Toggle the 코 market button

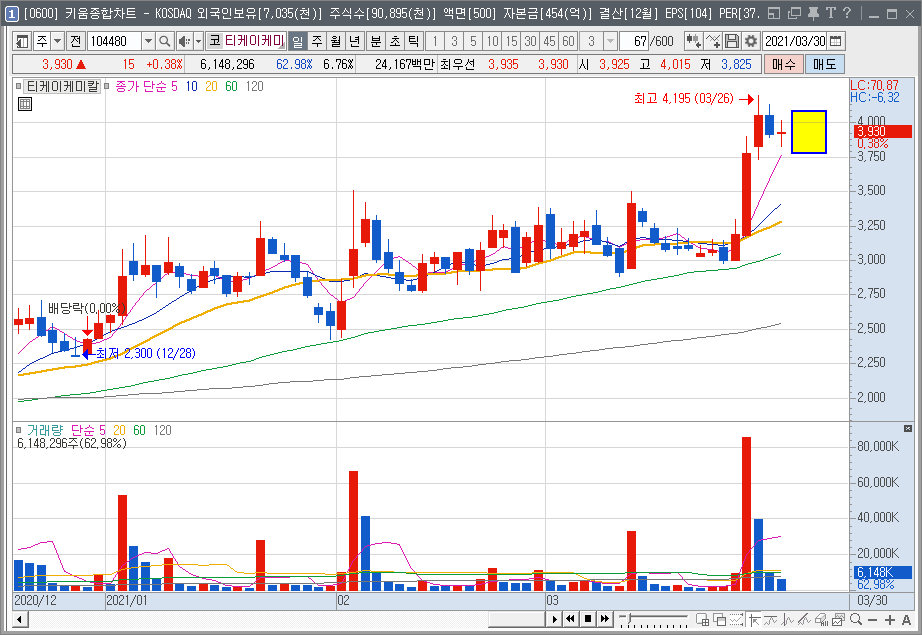pos(215,41)
